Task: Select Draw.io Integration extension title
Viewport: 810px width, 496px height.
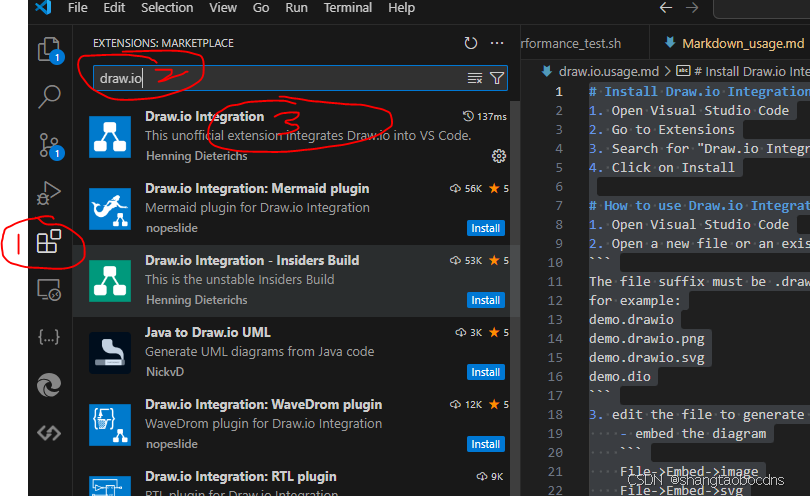Action: [205, 116]
